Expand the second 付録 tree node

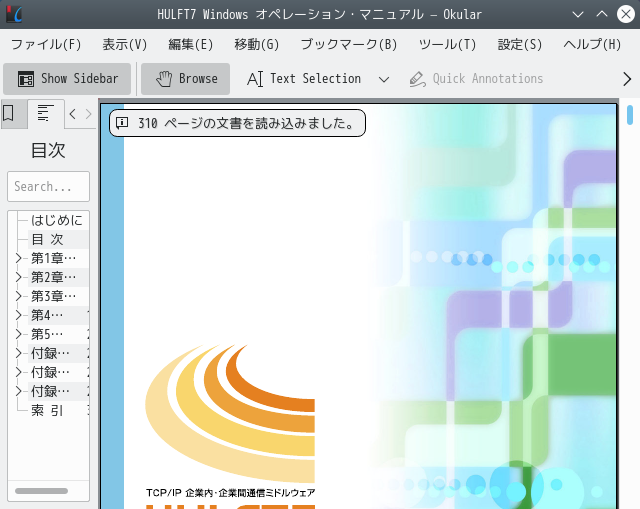[x=18, y=372]
